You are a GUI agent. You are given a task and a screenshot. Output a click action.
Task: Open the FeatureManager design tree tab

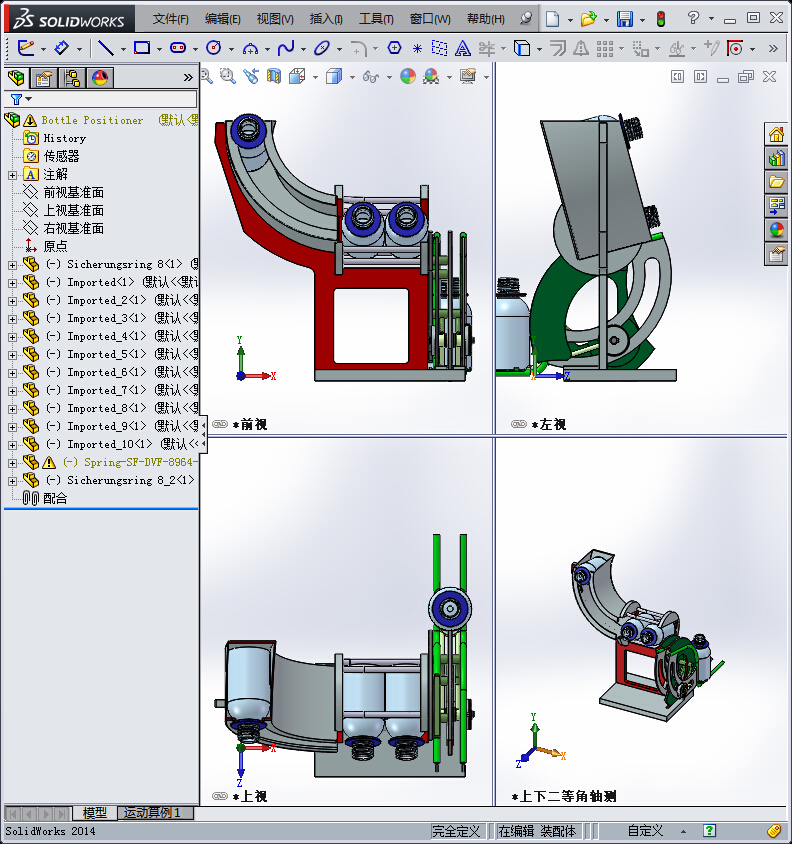point(17,78)
